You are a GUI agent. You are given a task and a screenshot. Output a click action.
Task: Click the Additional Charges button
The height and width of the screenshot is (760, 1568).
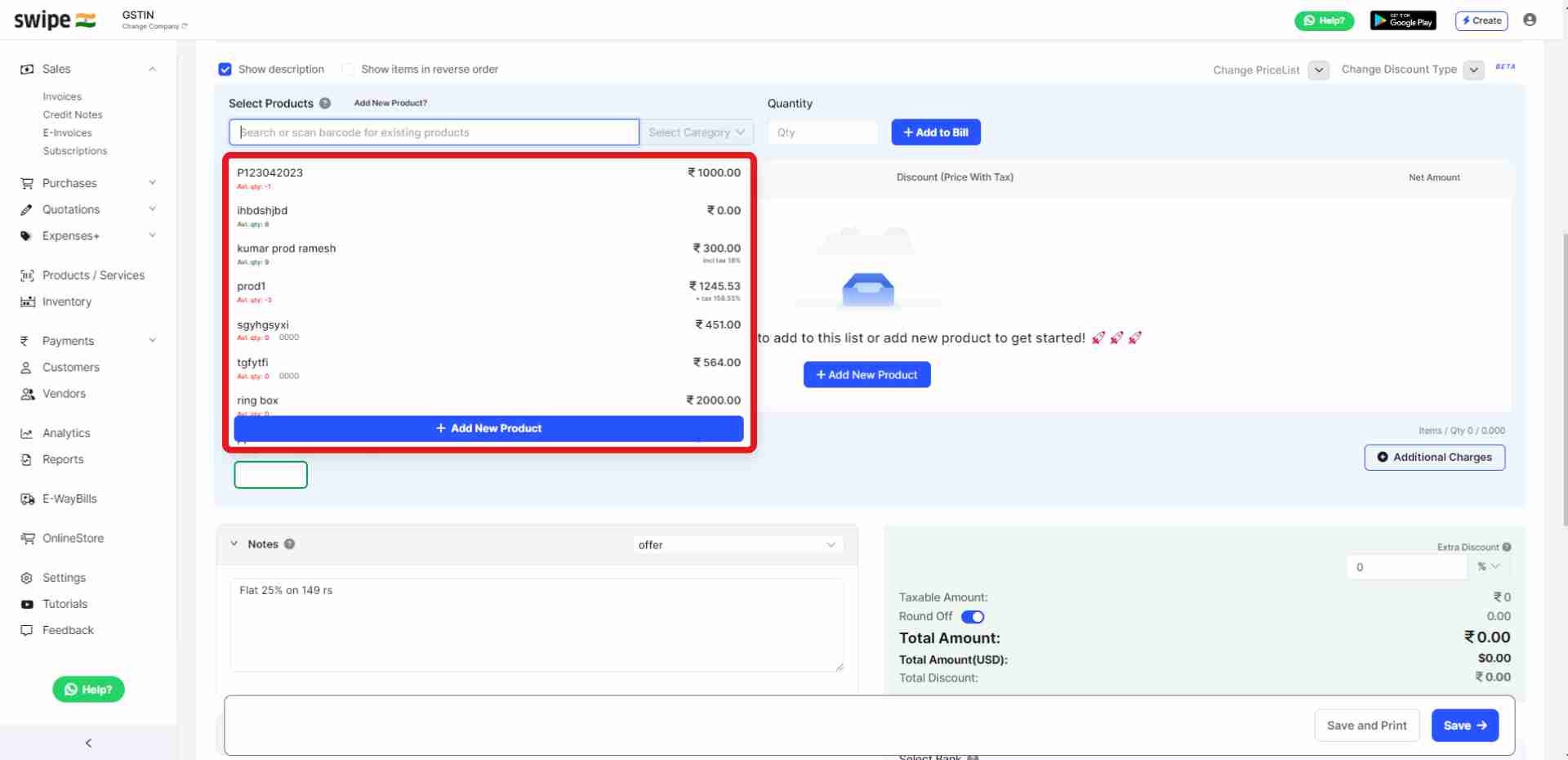pyautogui.click(x=1435, y=458)
